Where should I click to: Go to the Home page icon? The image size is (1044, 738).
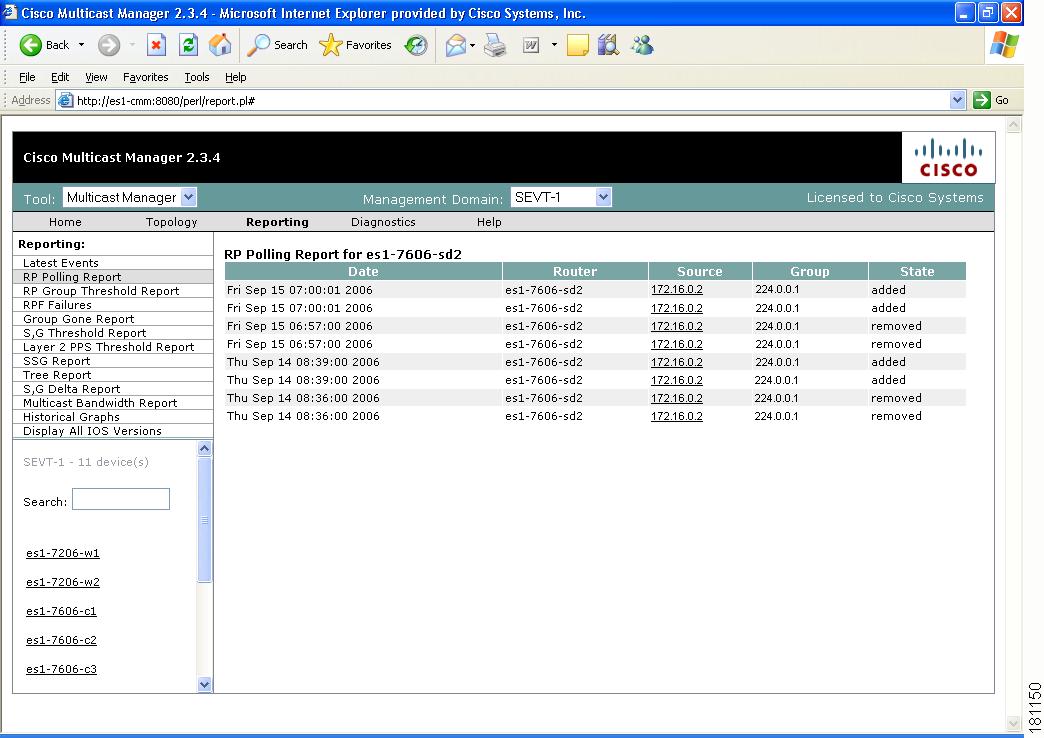pos(220,45)
